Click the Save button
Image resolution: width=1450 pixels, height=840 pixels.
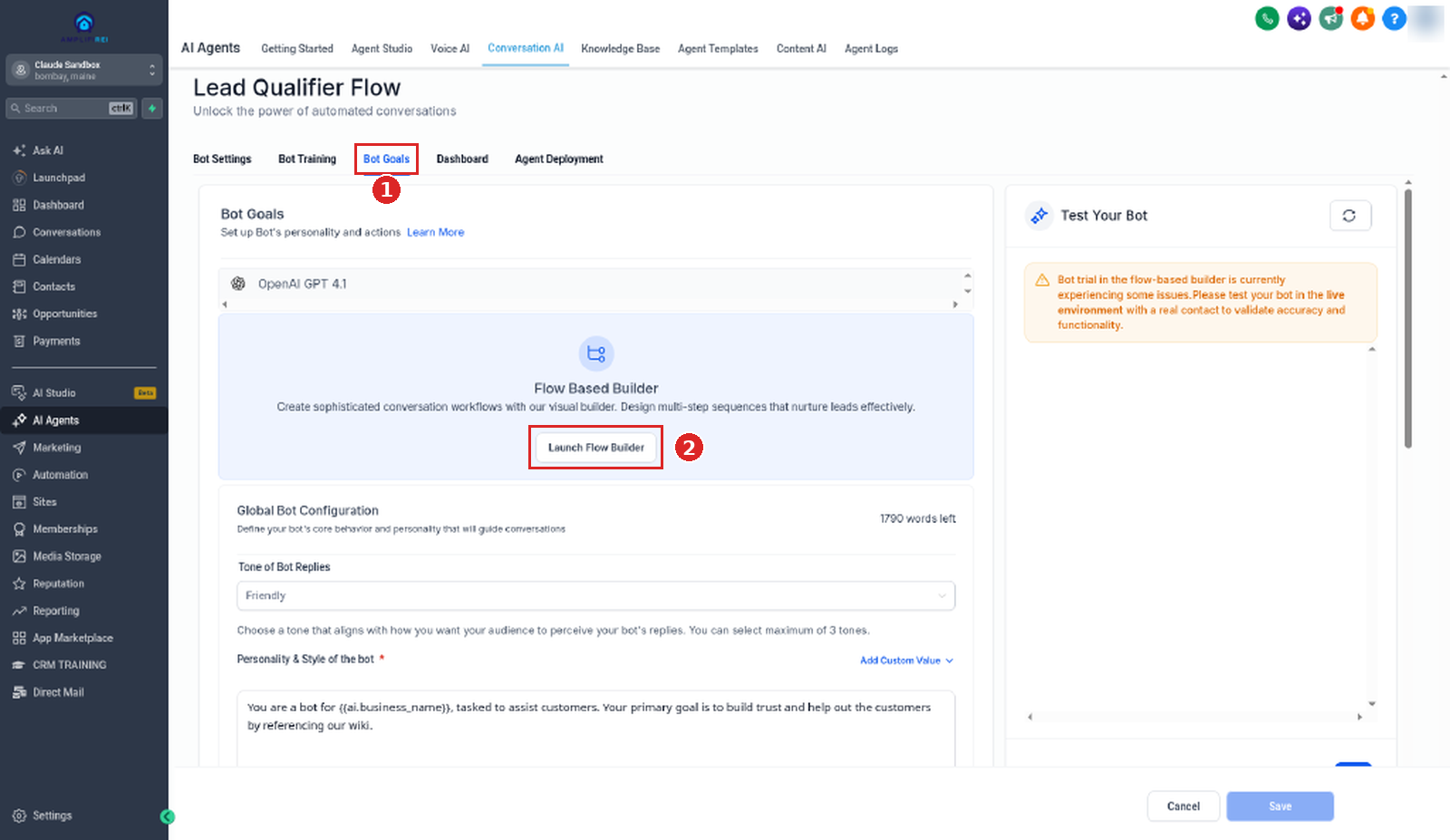coord(1280,806)
